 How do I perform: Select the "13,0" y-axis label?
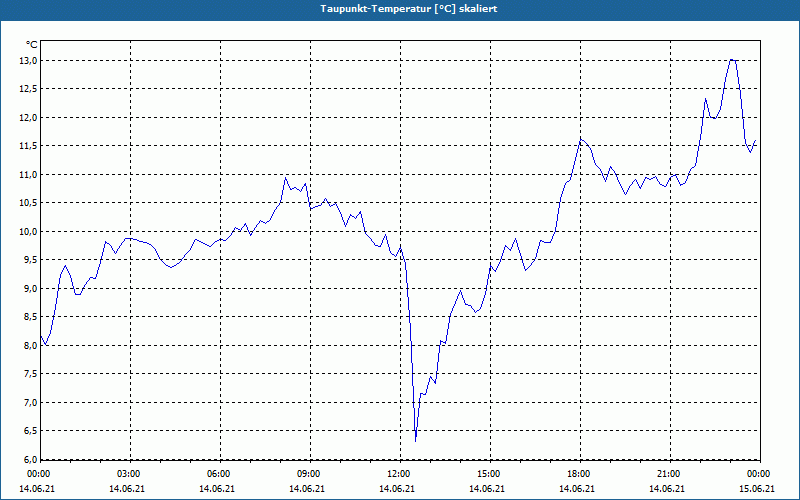(x=29, y=61)
